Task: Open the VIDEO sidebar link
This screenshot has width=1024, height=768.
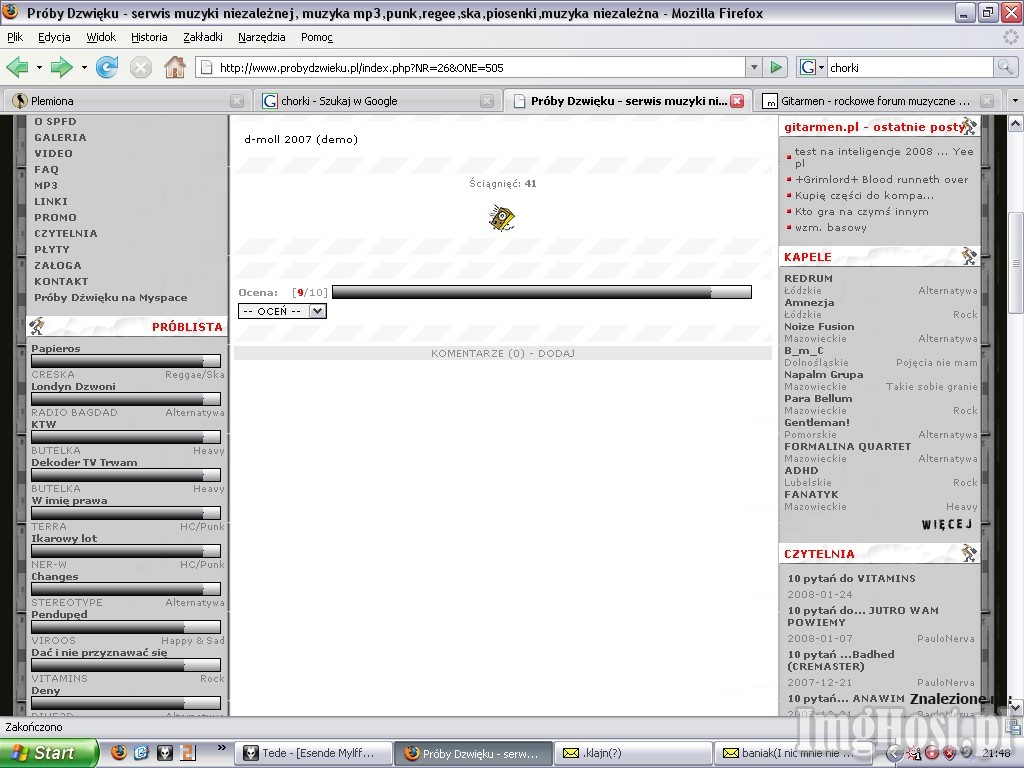Action: [54, 153]
